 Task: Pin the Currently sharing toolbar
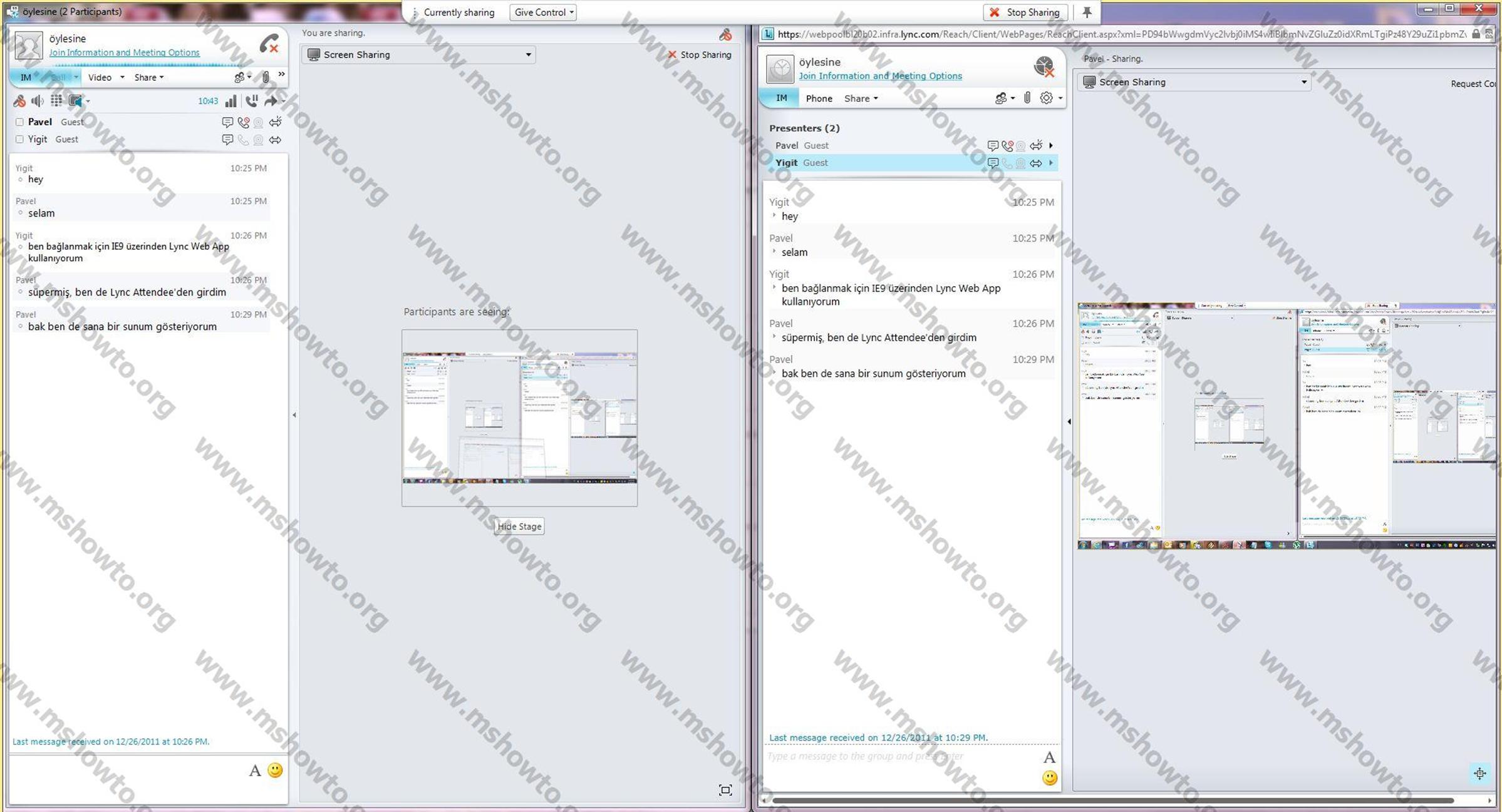coord(1087,12)
